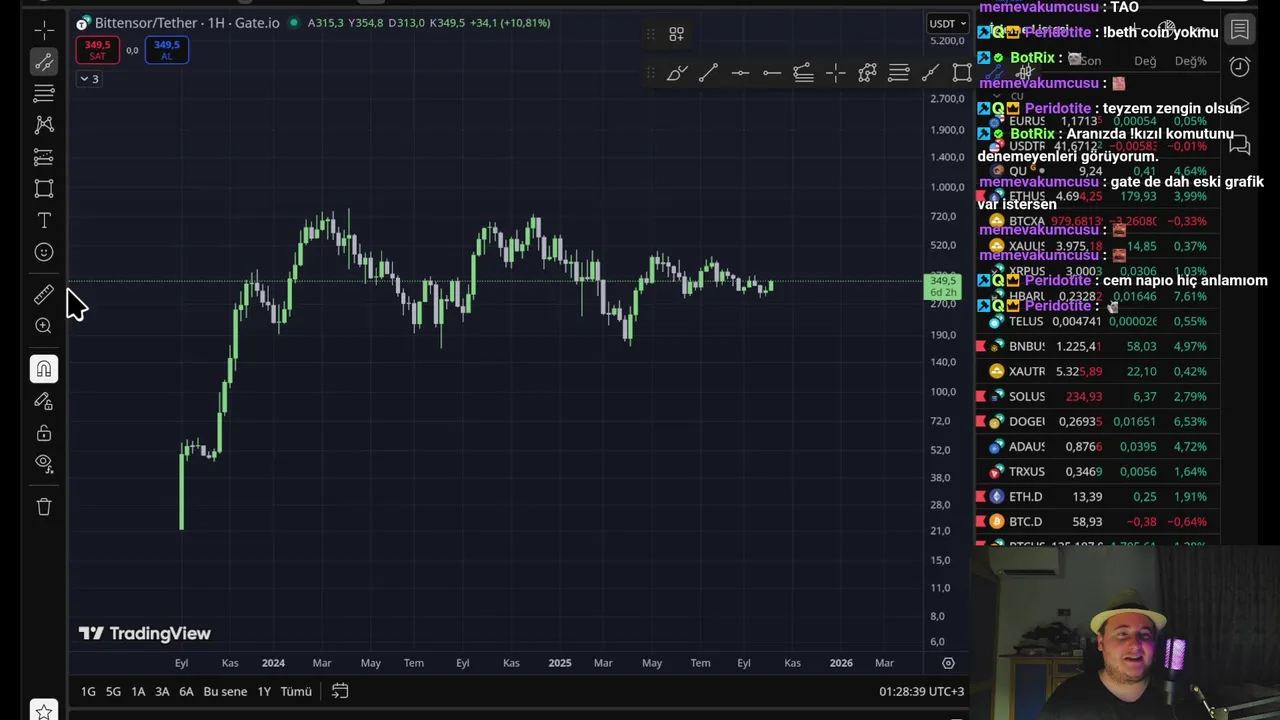Open the USDT currency dropdown
Viewport: 1280px width, 720px height.
pyautogui.click(x=948, y=23)
